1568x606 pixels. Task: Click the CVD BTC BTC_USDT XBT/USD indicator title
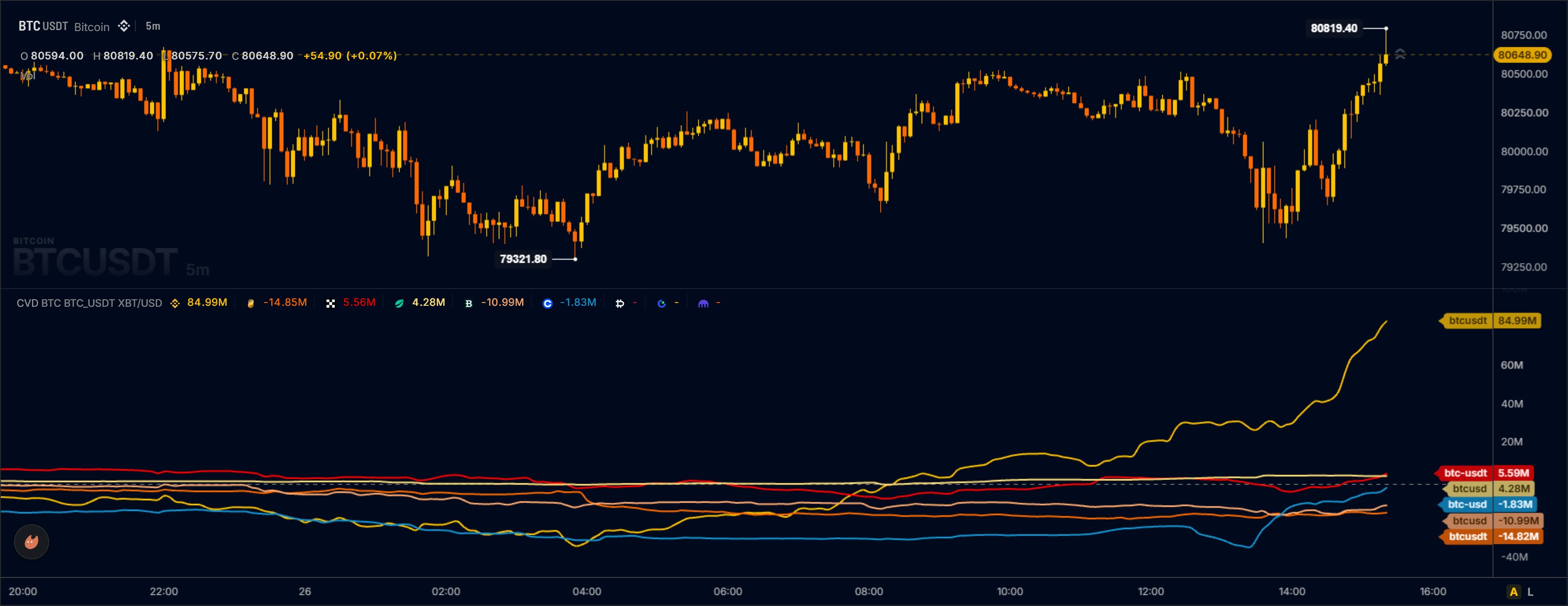click(89, 303)
